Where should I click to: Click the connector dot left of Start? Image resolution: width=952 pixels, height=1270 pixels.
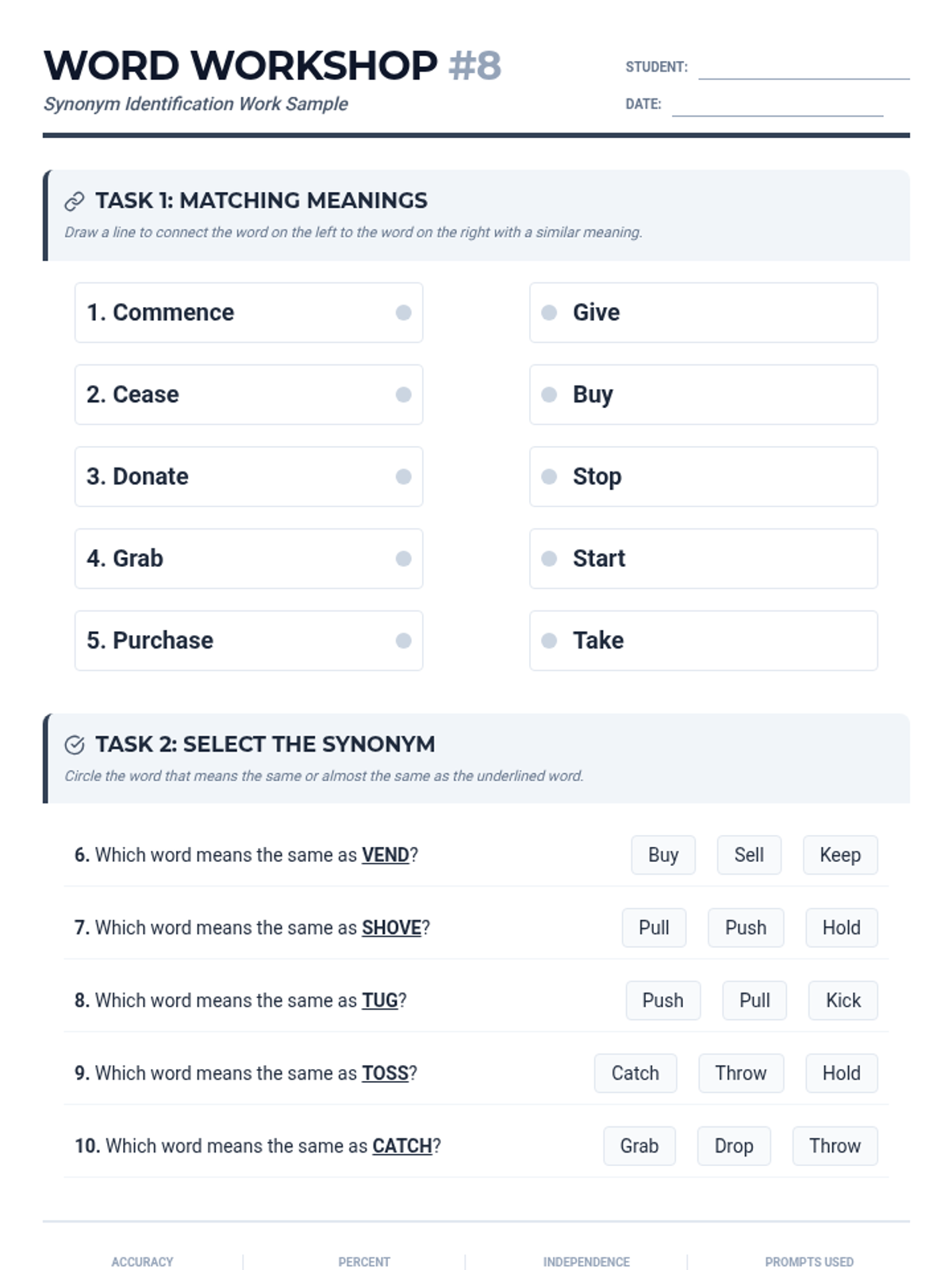tap(549, 559)
